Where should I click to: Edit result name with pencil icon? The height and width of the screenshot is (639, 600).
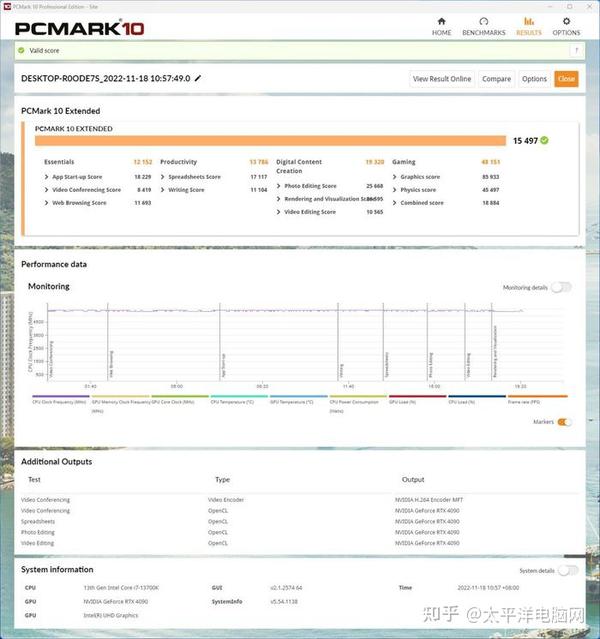tap(198, 78)
